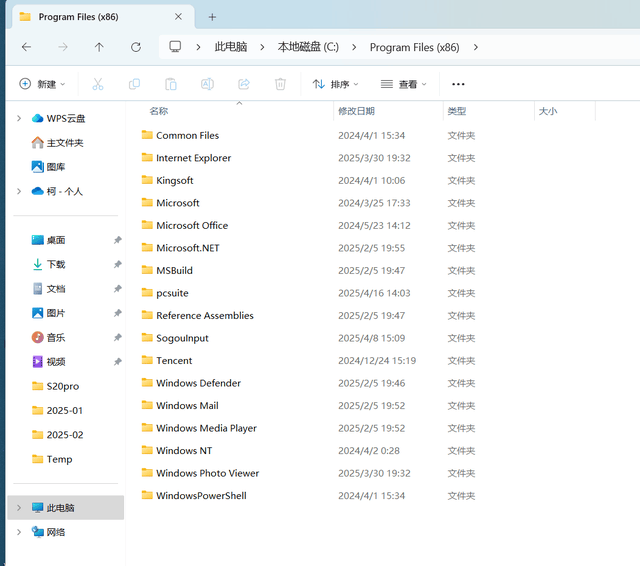Click the Delete trash icon
This screenshot has width=640, height=566.
[280, 84]
